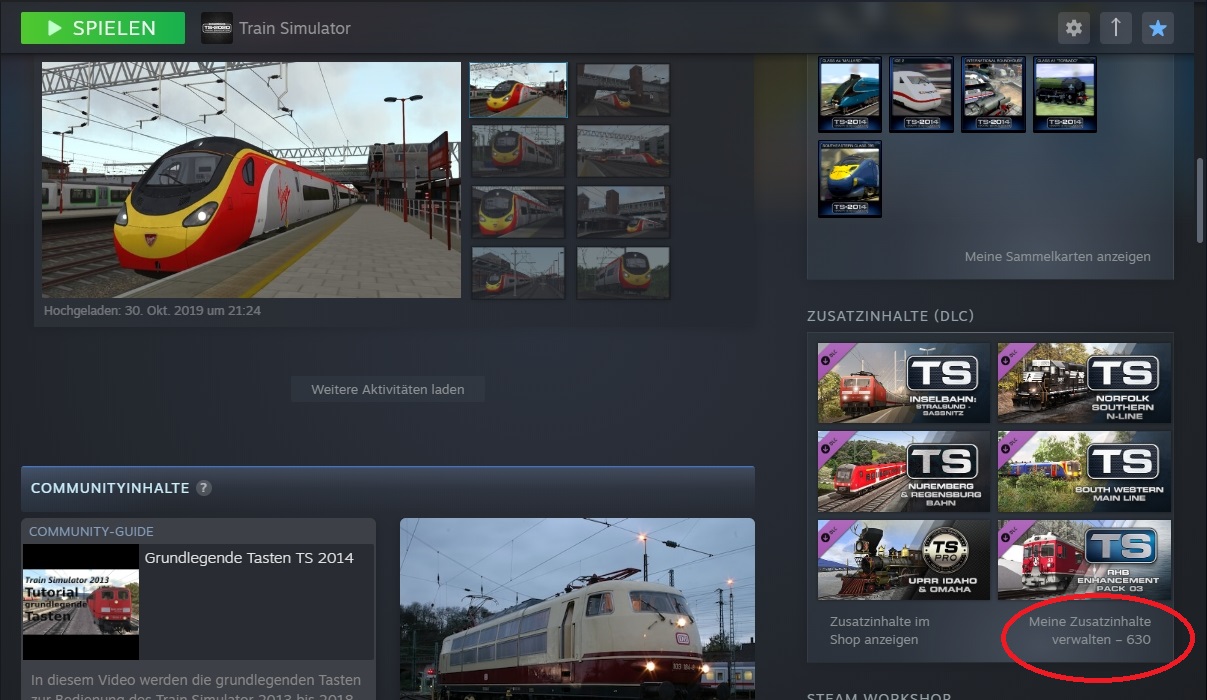
Task: Open game settings via the gear icon
Action: point(1074,28)
